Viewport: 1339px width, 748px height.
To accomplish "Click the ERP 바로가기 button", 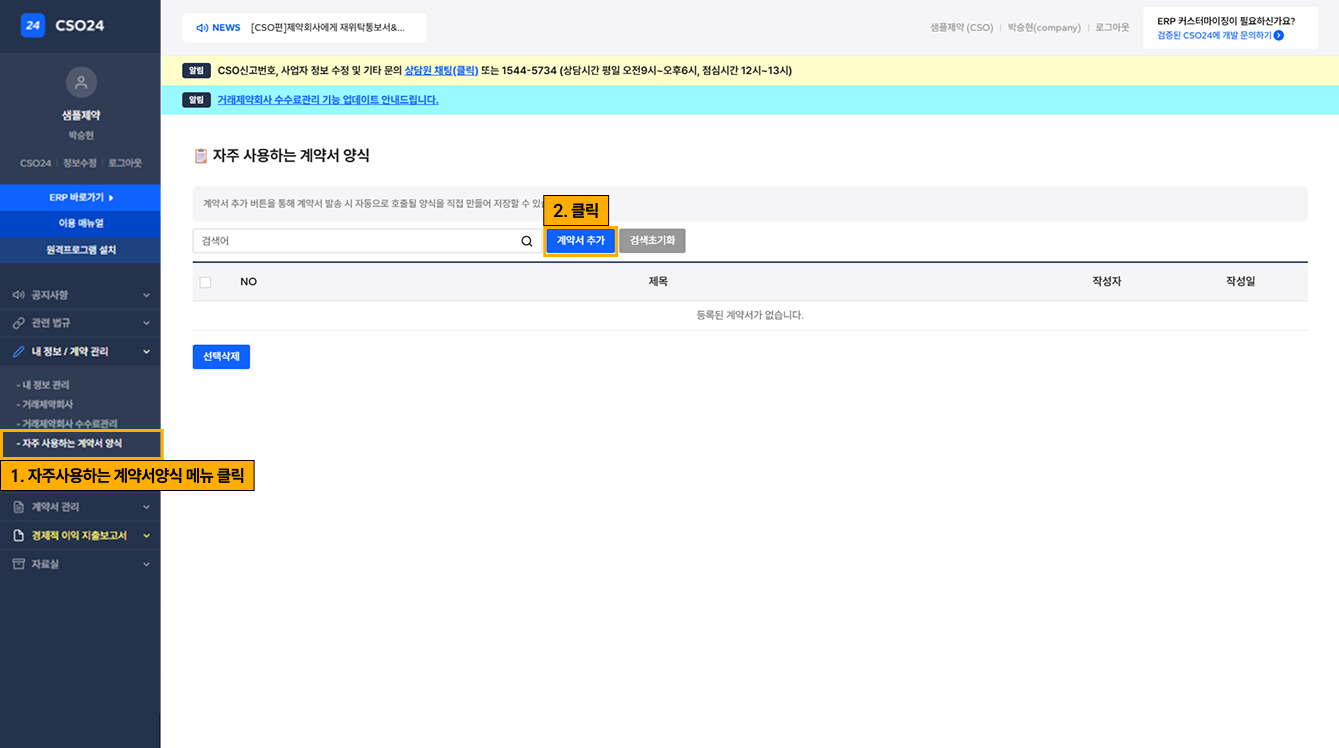I will (80, 197).
